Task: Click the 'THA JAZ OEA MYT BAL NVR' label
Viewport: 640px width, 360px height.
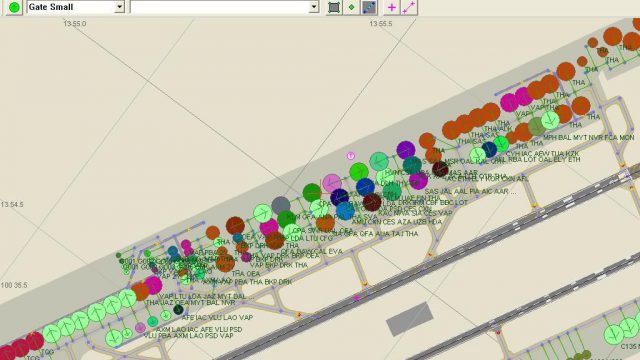Action: pos(190,303)
